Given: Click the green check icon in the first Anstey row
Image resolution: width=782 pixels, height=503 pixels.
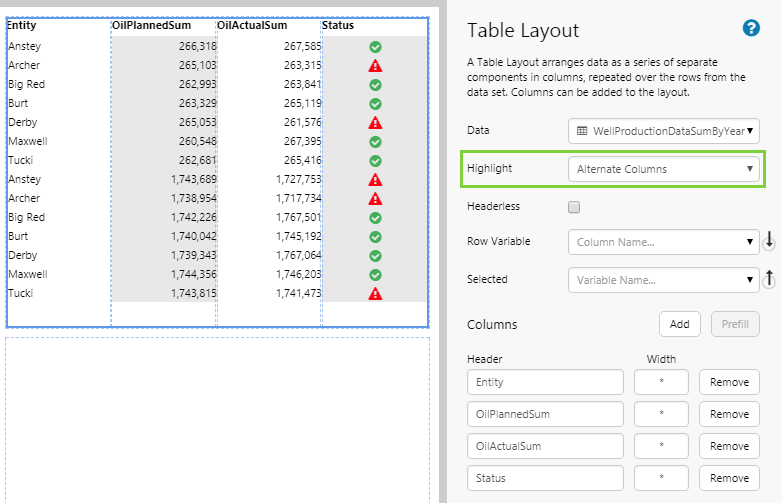Looking at the screenshot, I should (x=375, y=47).
